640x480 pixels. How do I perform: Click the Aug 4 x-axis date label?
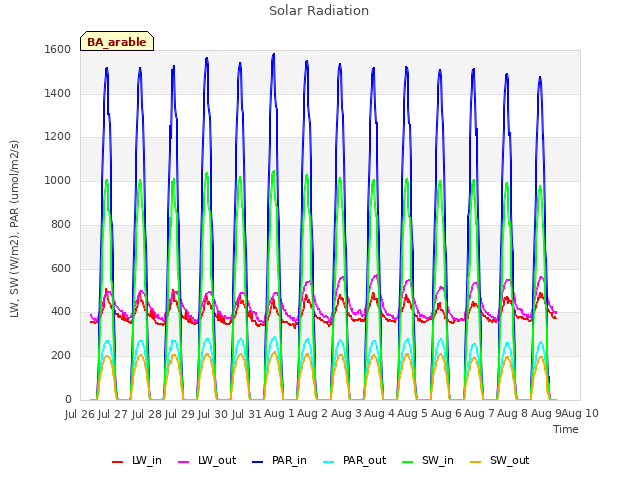[379, 413]
